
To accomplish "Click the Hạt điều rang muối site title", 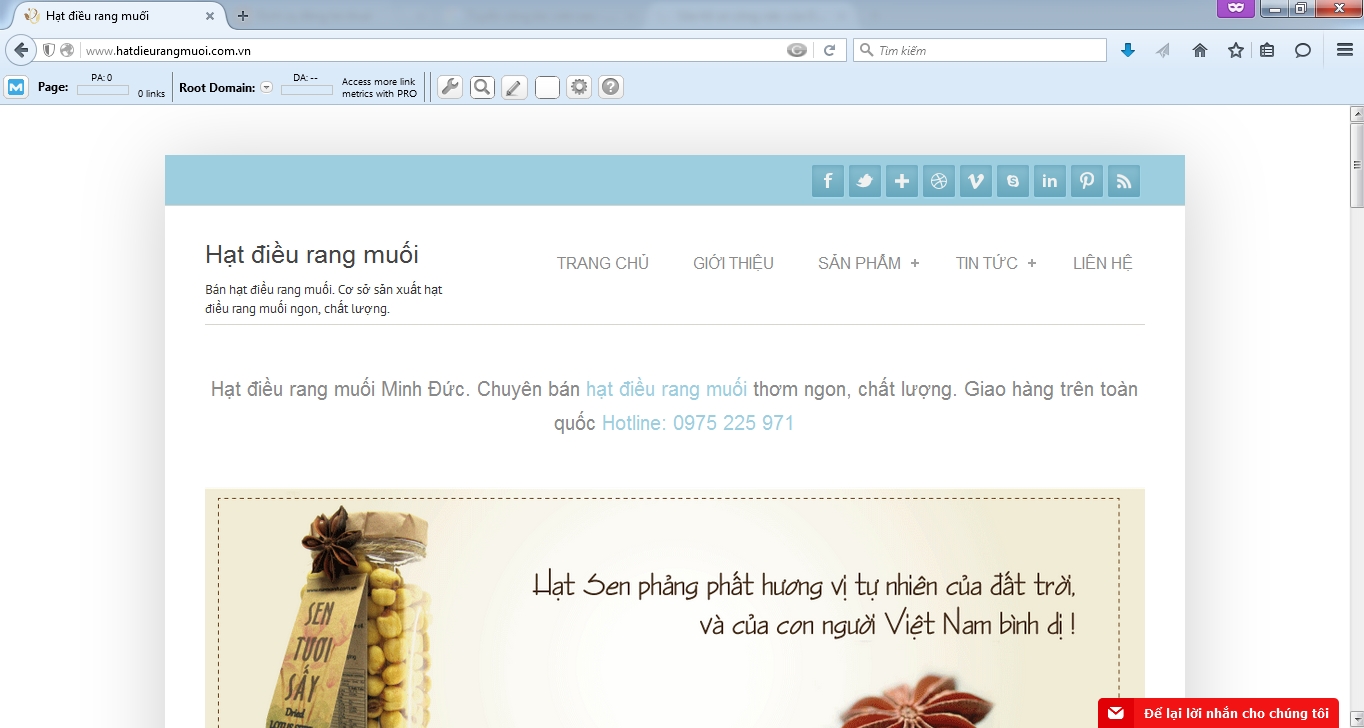I will (312, 254).
